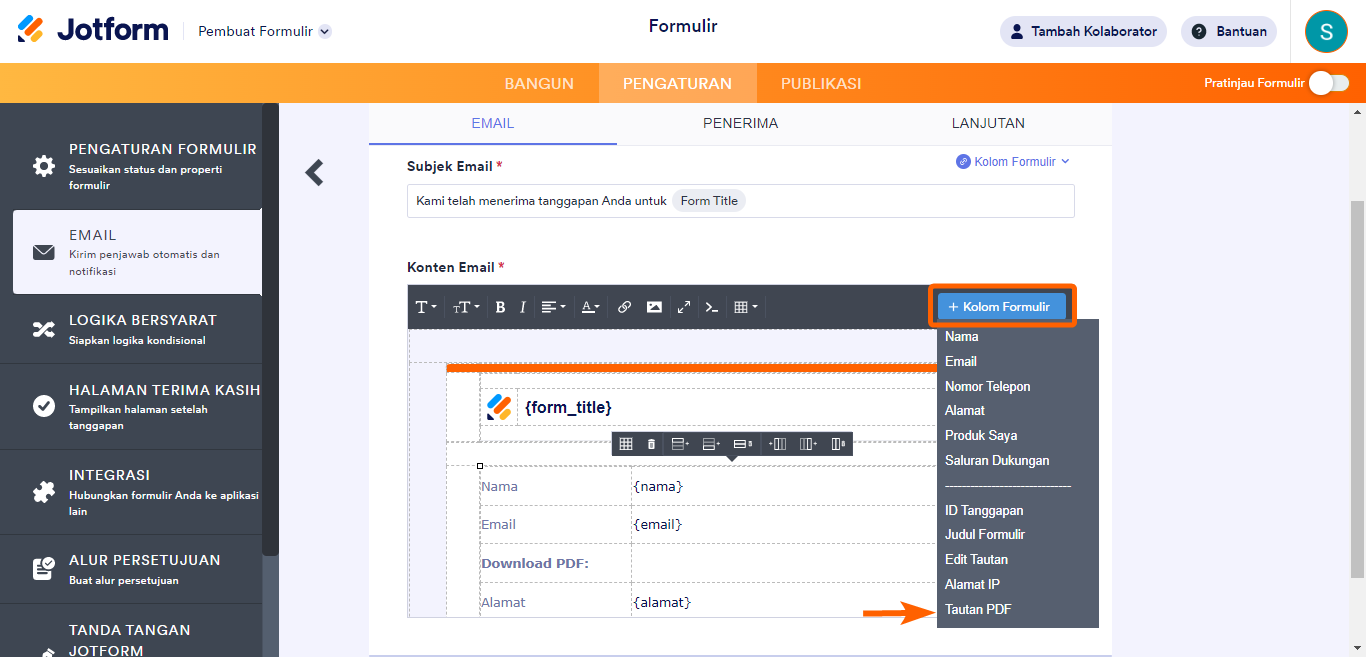Select the PENERIMA sub-tab
The width and height of the screenshot is (1366, 657).
[740, 124]
